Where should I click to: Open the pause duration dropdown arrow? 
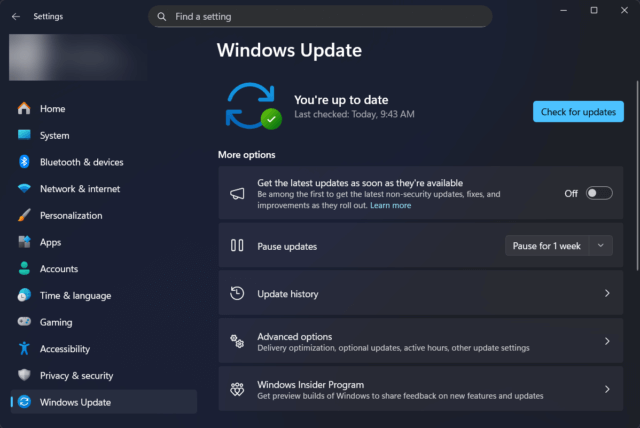coord(600,246)
